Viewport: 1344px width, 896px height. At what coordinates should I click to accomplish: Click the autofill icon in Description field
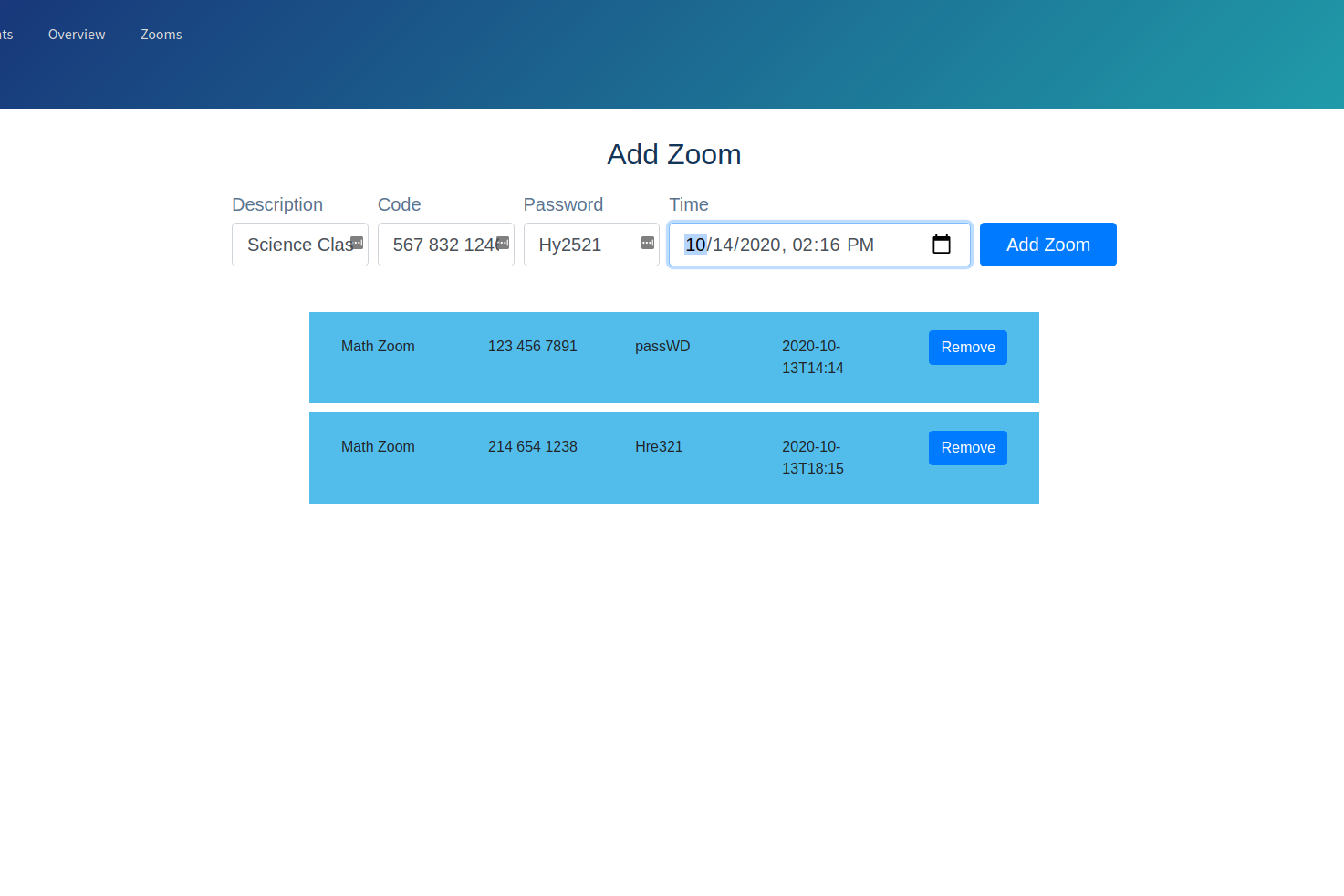pos(357,243)
